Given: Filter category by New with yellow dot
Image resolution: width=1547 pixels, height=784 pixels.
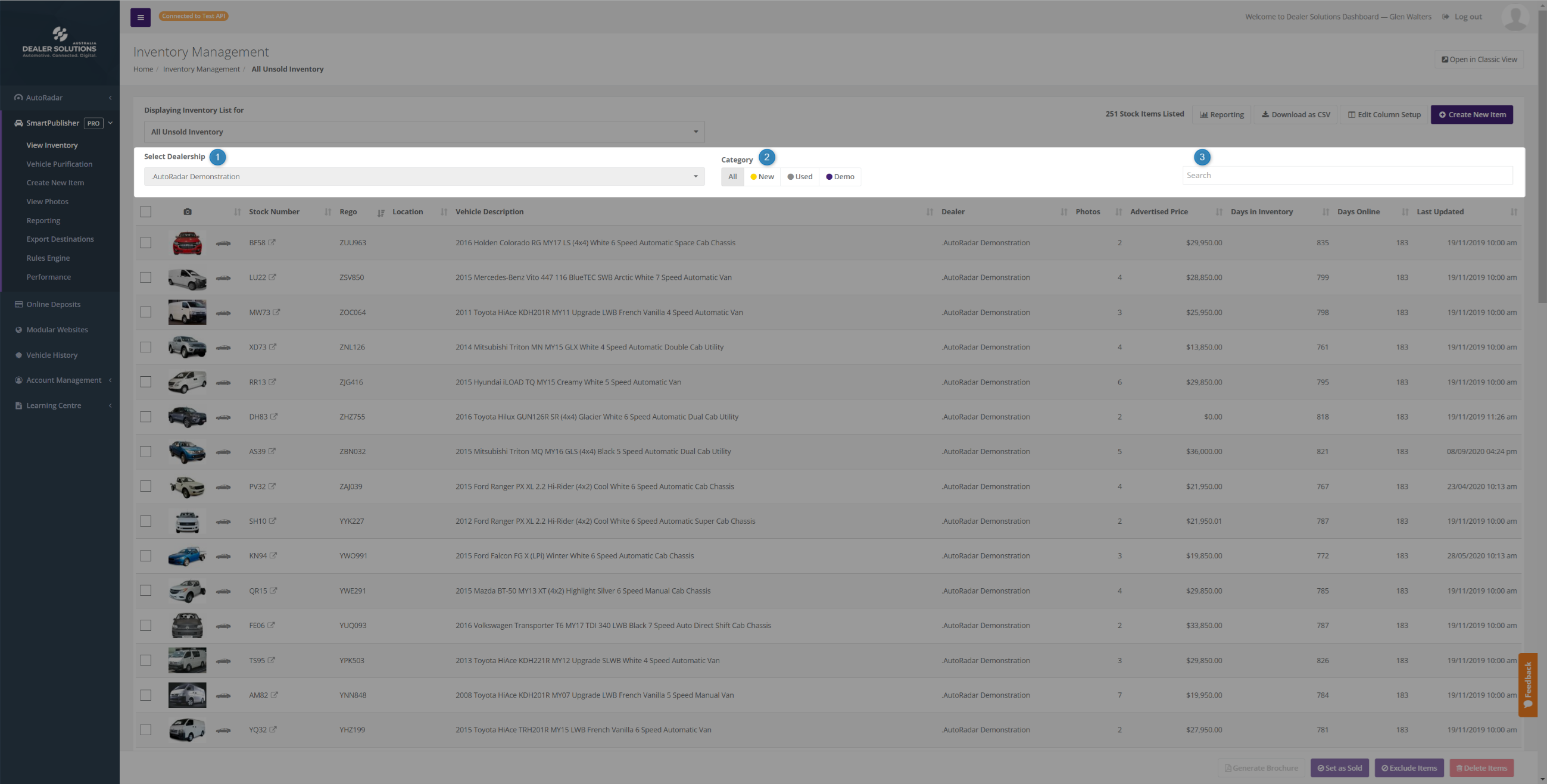Looking at the screenshot, I should (762, 176).
